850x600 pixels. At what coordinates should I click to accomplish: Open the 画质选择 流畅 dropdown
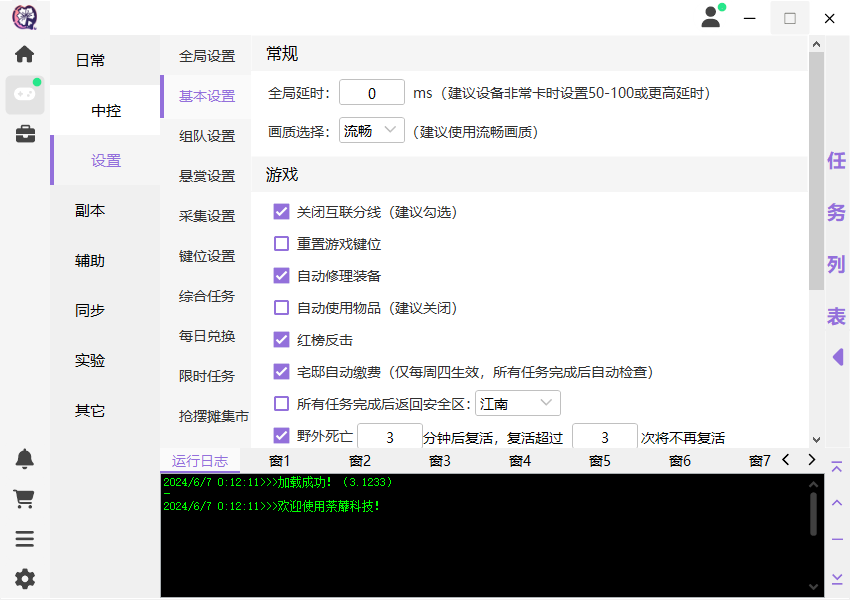[x=372, y=131]
